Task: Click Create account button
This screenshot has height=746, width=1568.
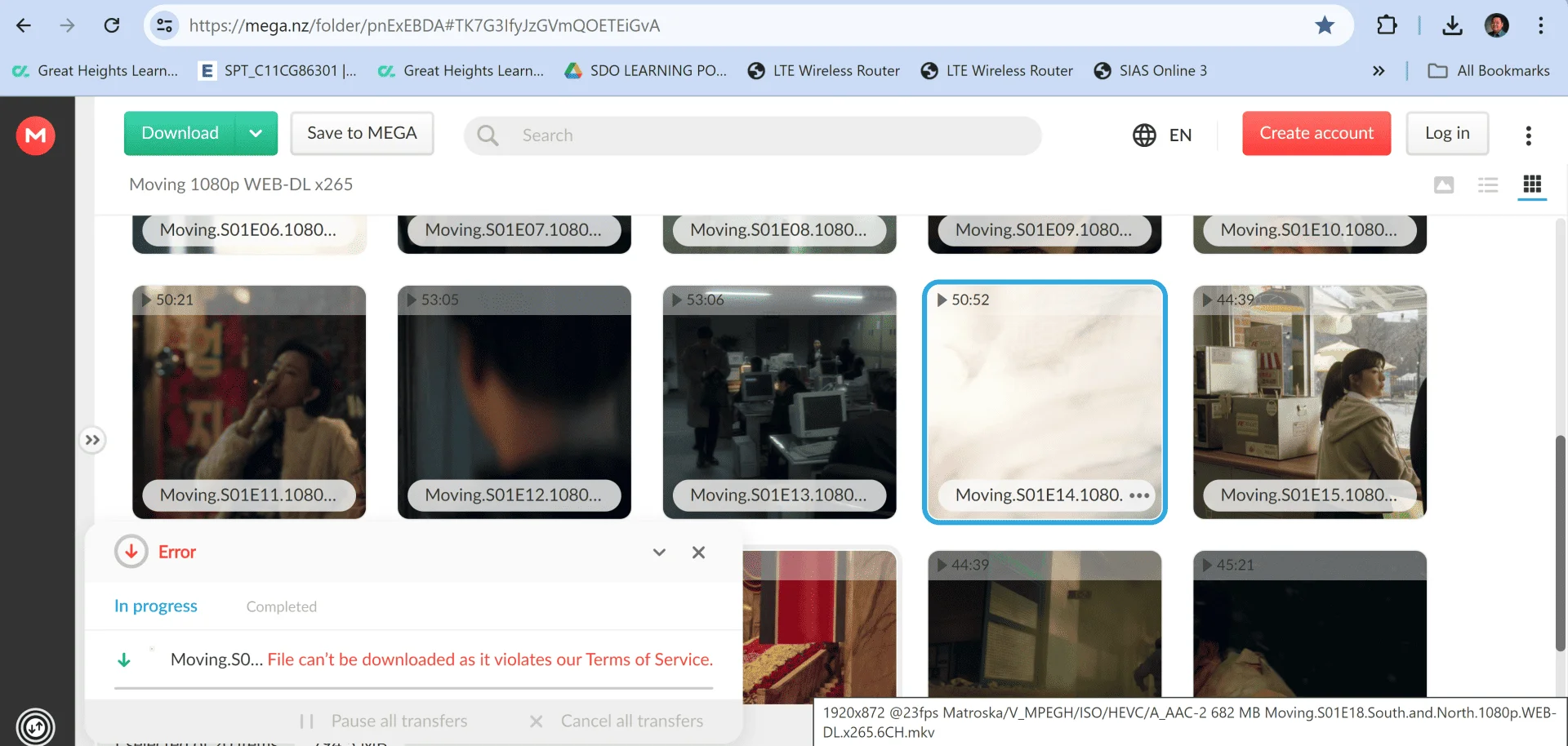Action: [1316, 133]
